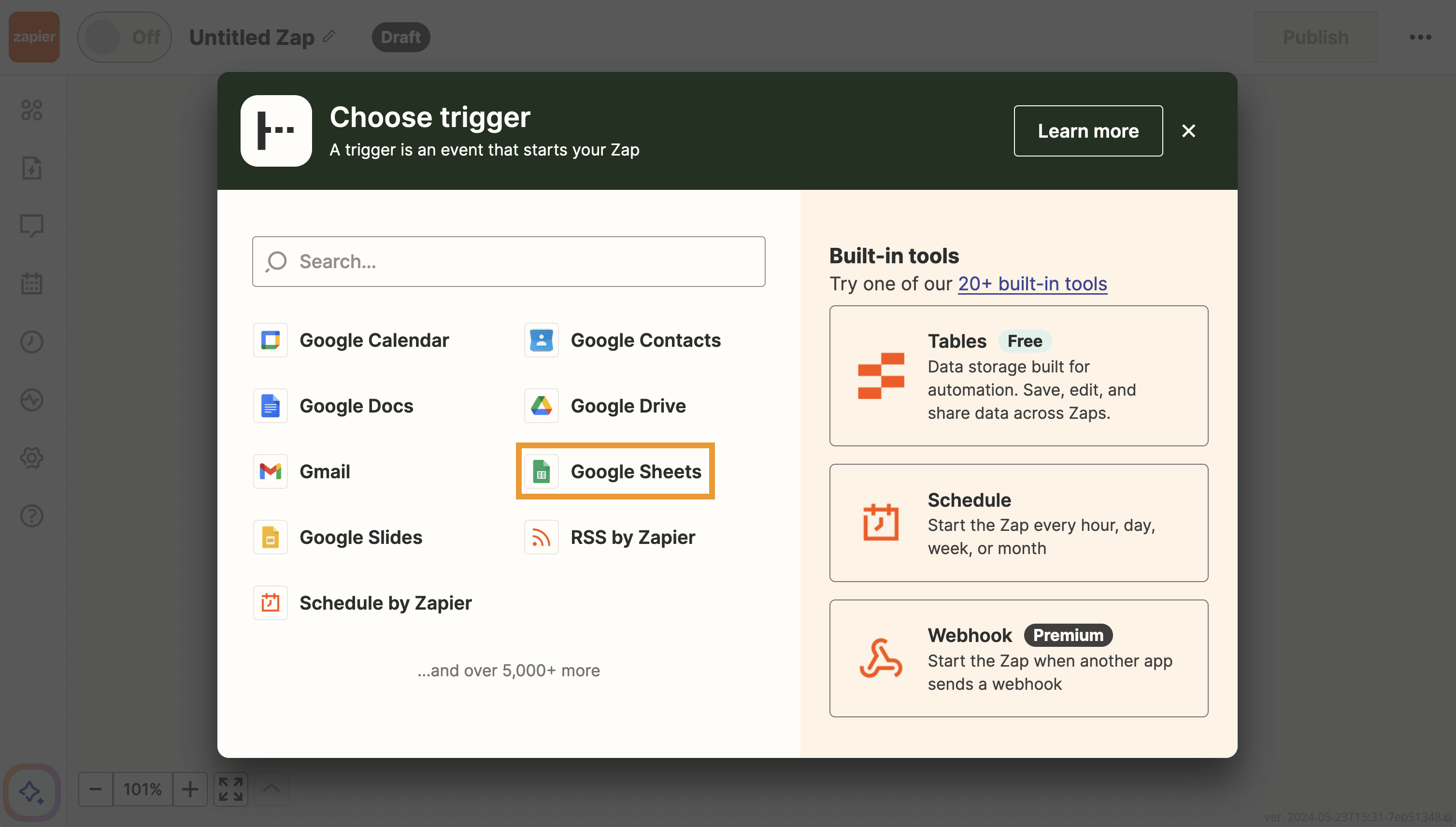Open the 20+ built-in tools link

click(1032, 284)
